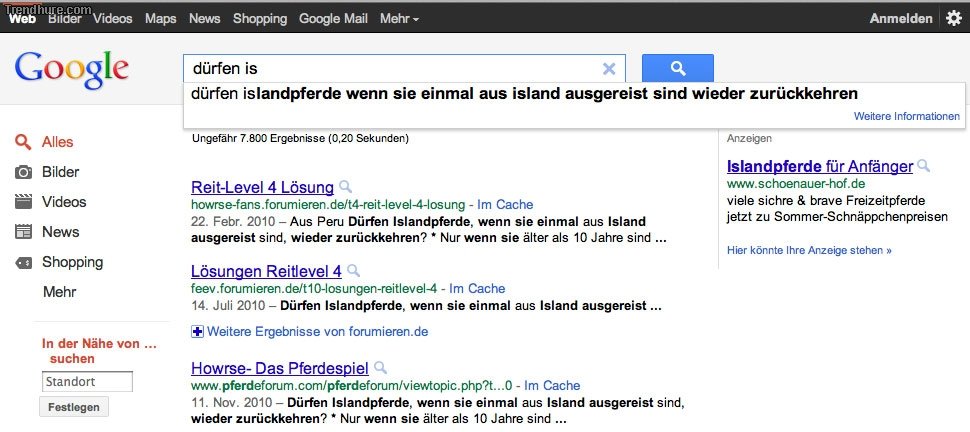The image size is (970, 432).
Task: Open the settings gear icon
Action: 953,18
